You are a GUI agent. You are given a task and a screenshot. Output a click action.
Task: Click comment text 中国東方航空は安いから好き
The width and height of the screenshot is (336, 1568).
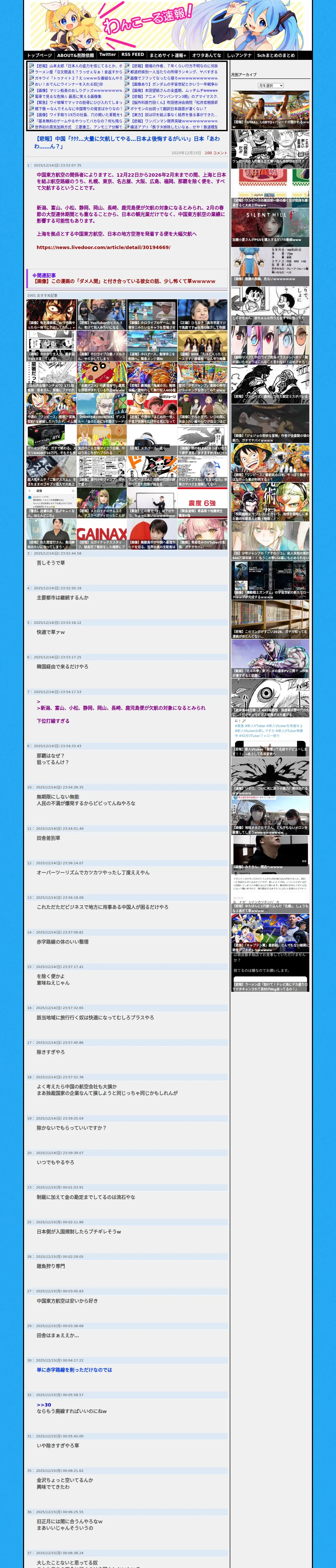pyautogui.click(x=67, y=1301)
